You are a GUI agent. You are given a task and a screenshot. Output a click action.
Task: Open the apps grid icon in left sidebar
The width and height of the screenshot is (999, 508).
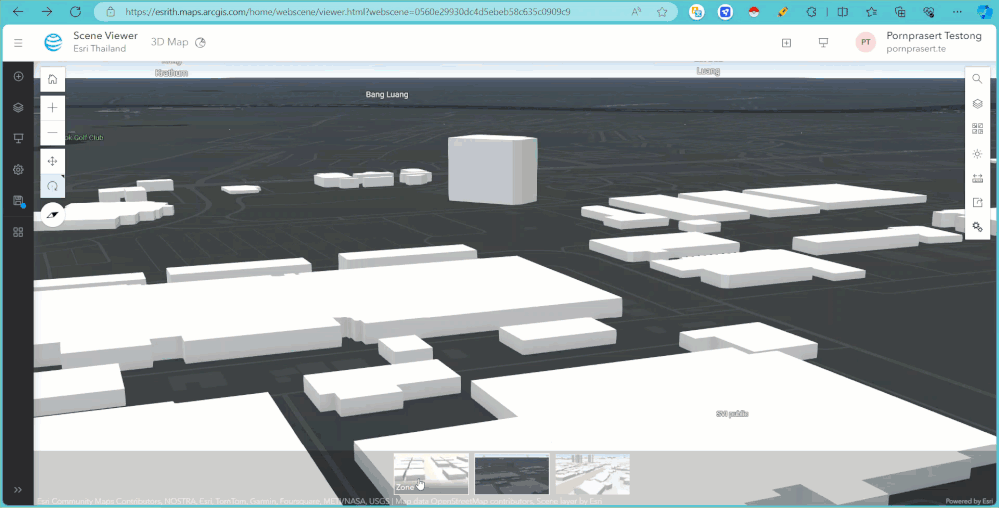[18, 232]
